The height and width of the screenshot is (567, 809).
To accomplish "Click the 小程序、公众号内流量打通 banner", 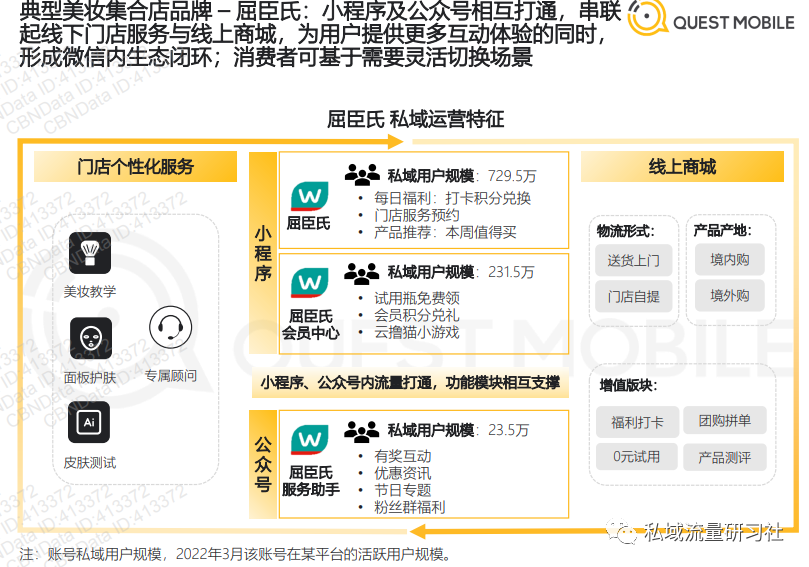I will click(410, 383).
